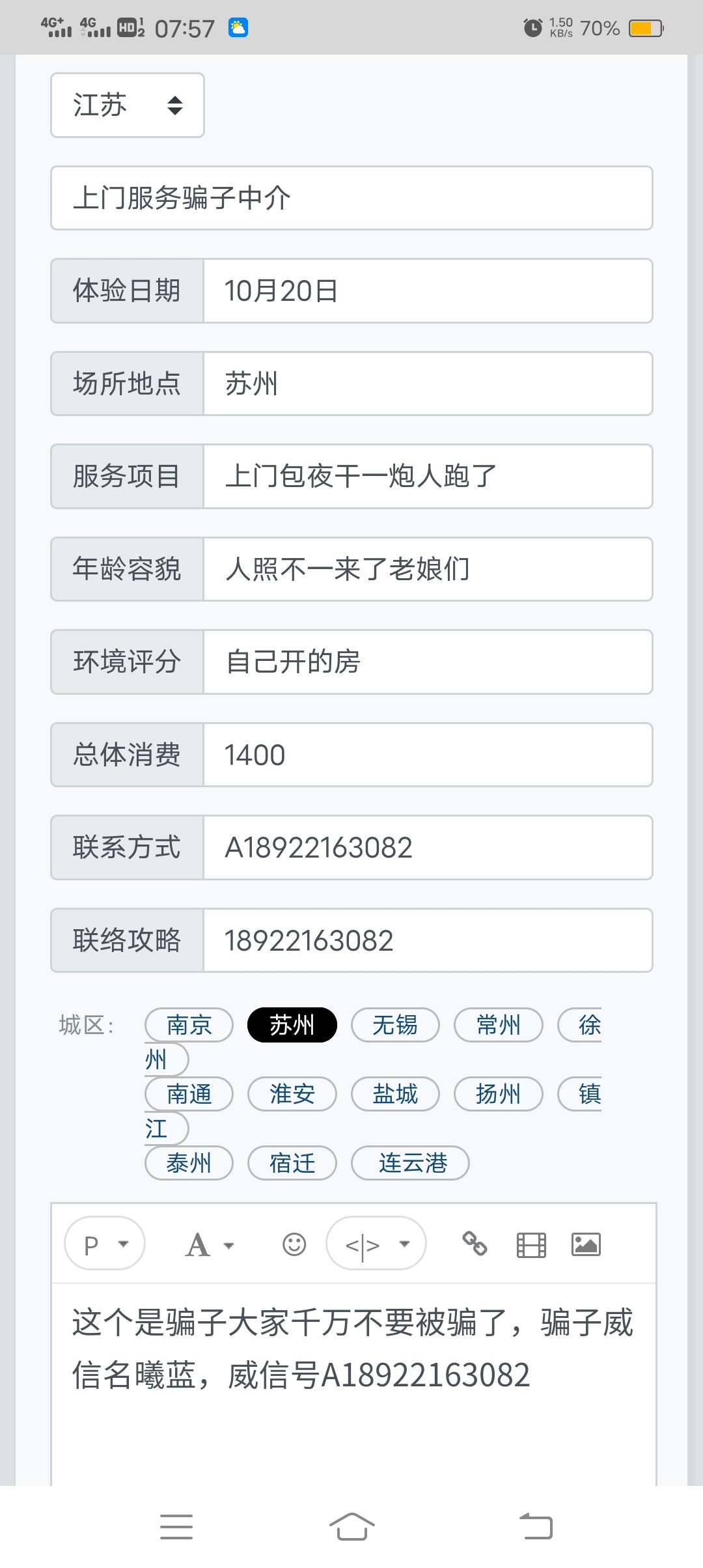Screen dimensions: 703x1568
Task: Choose the 常州 district option
Action: pos(499,1025)
